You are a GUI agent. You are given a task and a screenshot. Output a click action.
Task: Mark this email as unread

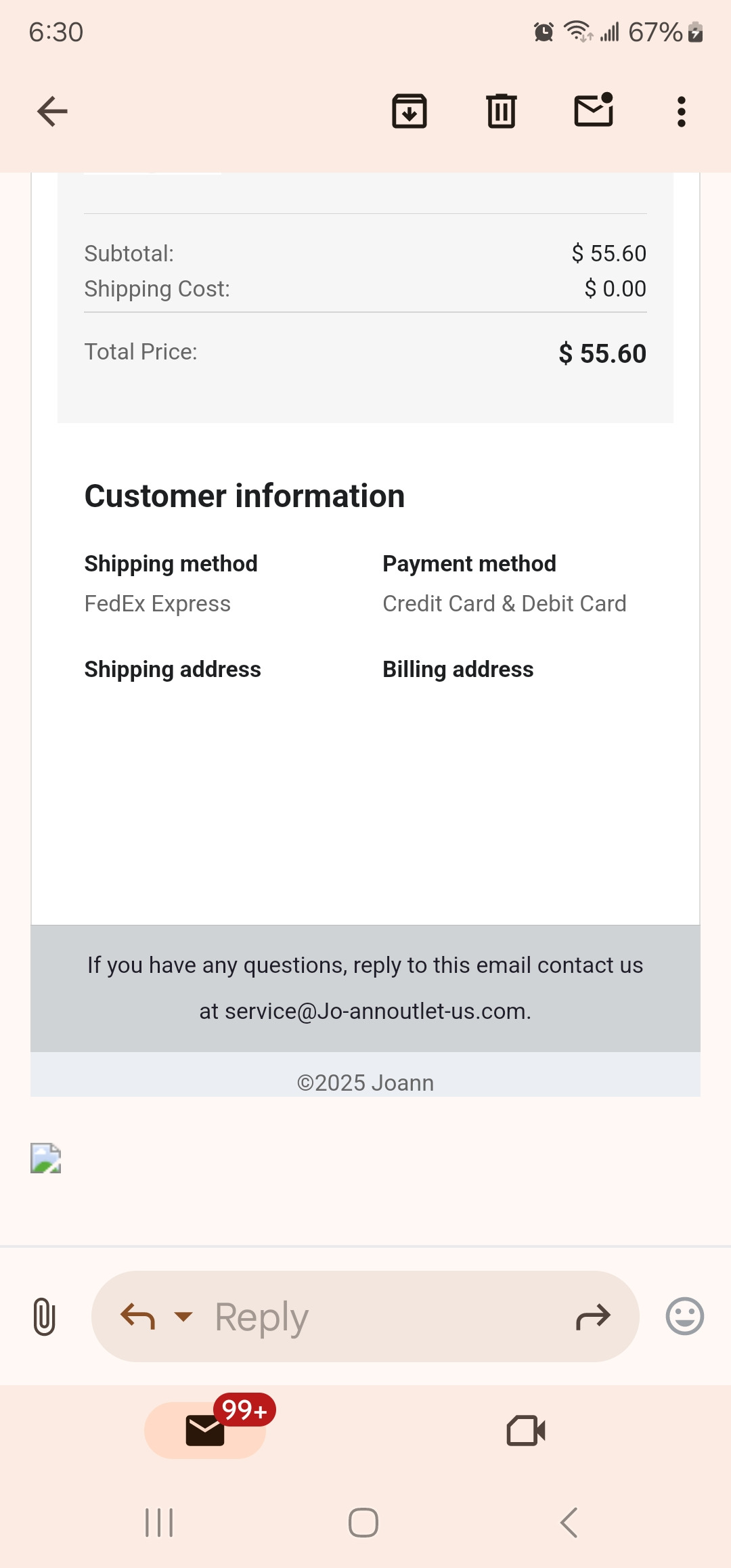coord(594,110)
